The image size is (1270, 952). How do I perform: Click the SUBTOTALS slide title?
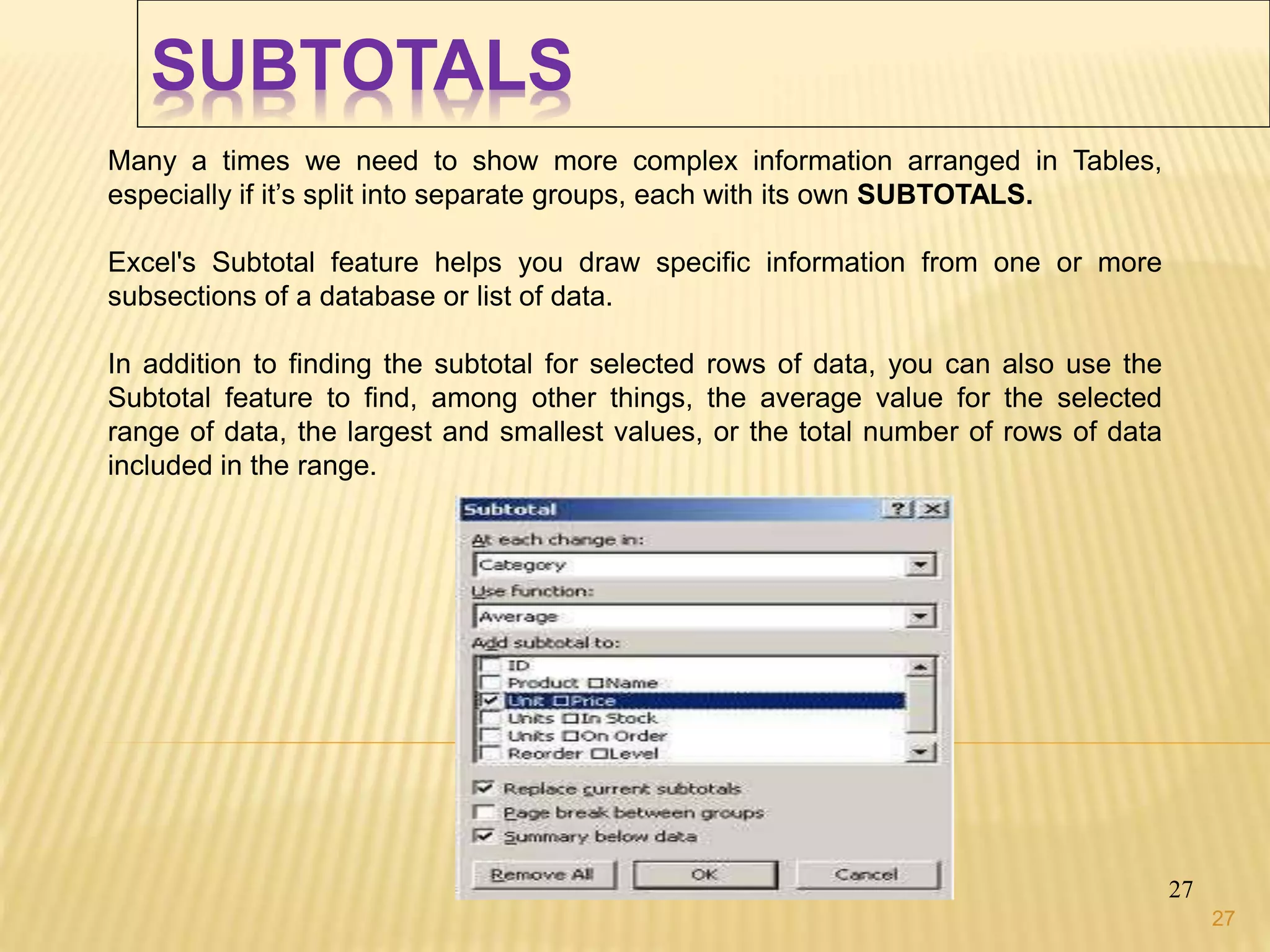(x=362, y=65)
